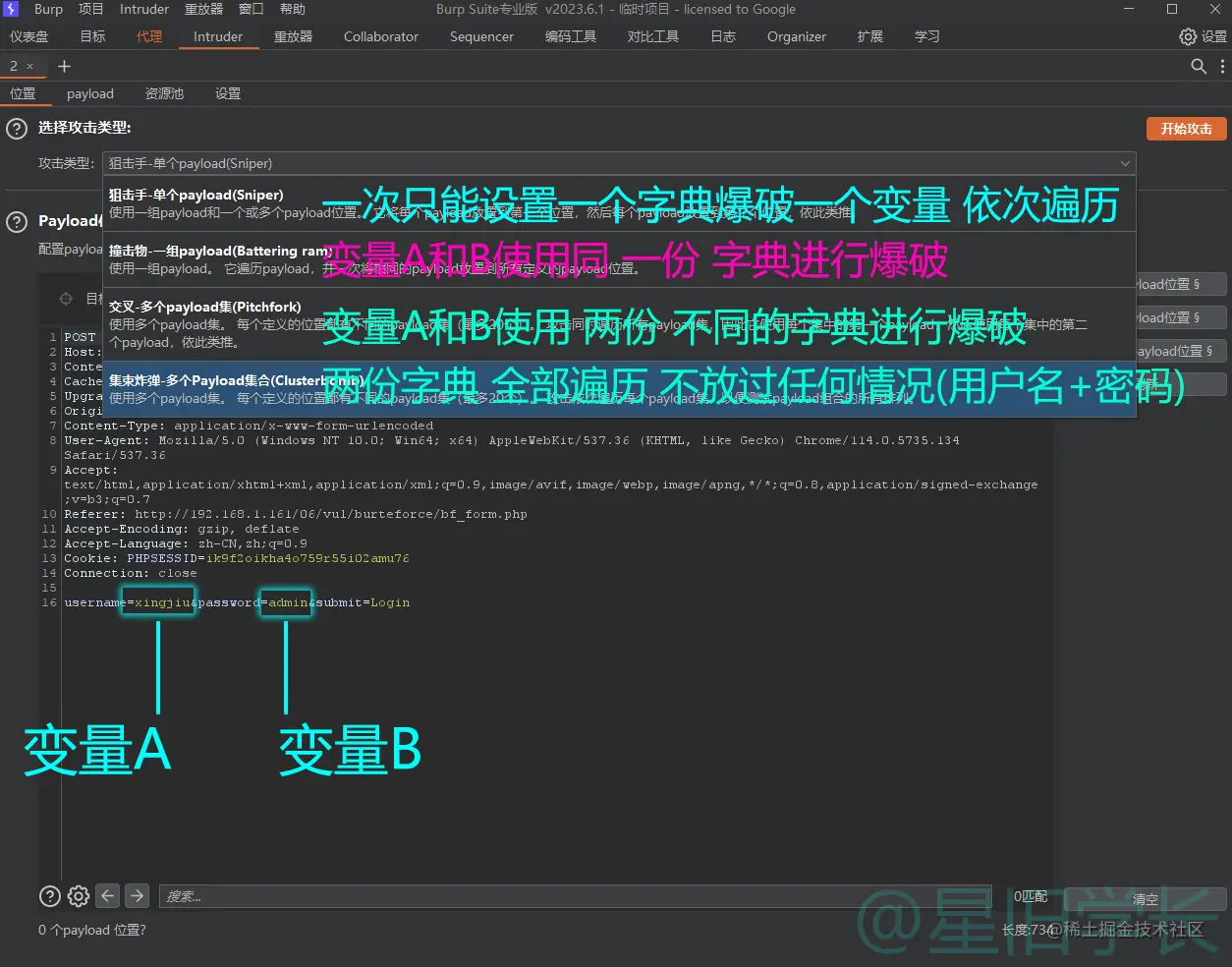The image size is (1232, 967).
Task: Switch to the 仪表盘 tab
Action: [x=29, y=36]
